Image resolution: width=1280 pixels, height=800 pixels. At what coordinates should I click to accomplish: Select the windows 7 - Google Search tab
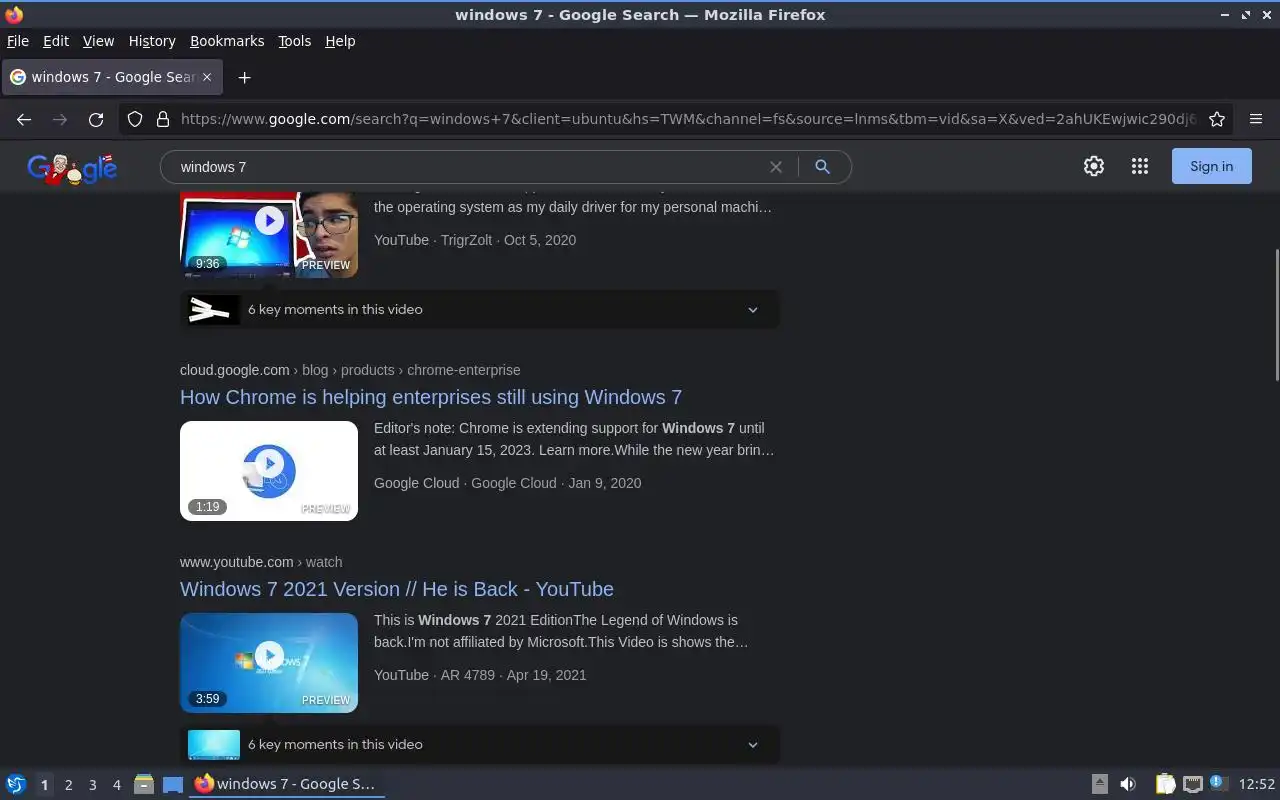(112, 77)
